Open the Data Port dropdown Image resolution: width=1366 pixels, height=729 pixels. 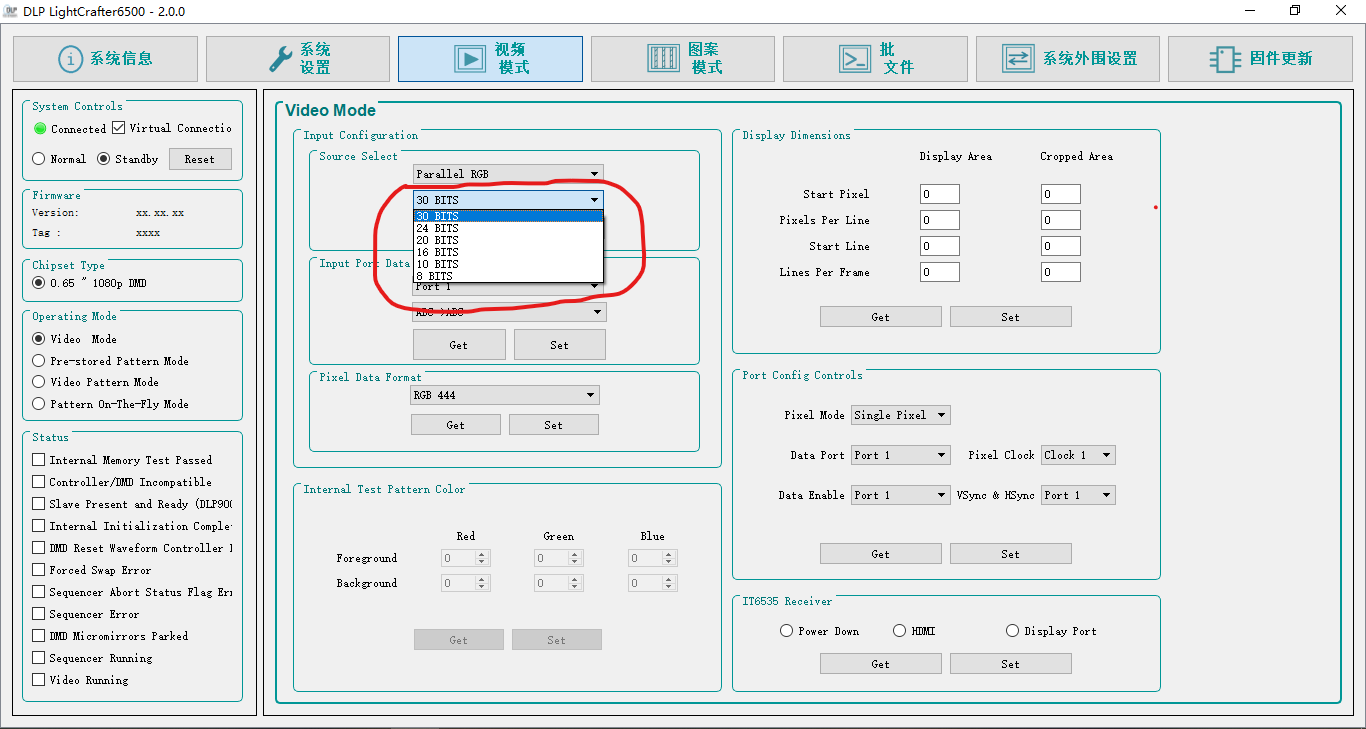point(900,455)
